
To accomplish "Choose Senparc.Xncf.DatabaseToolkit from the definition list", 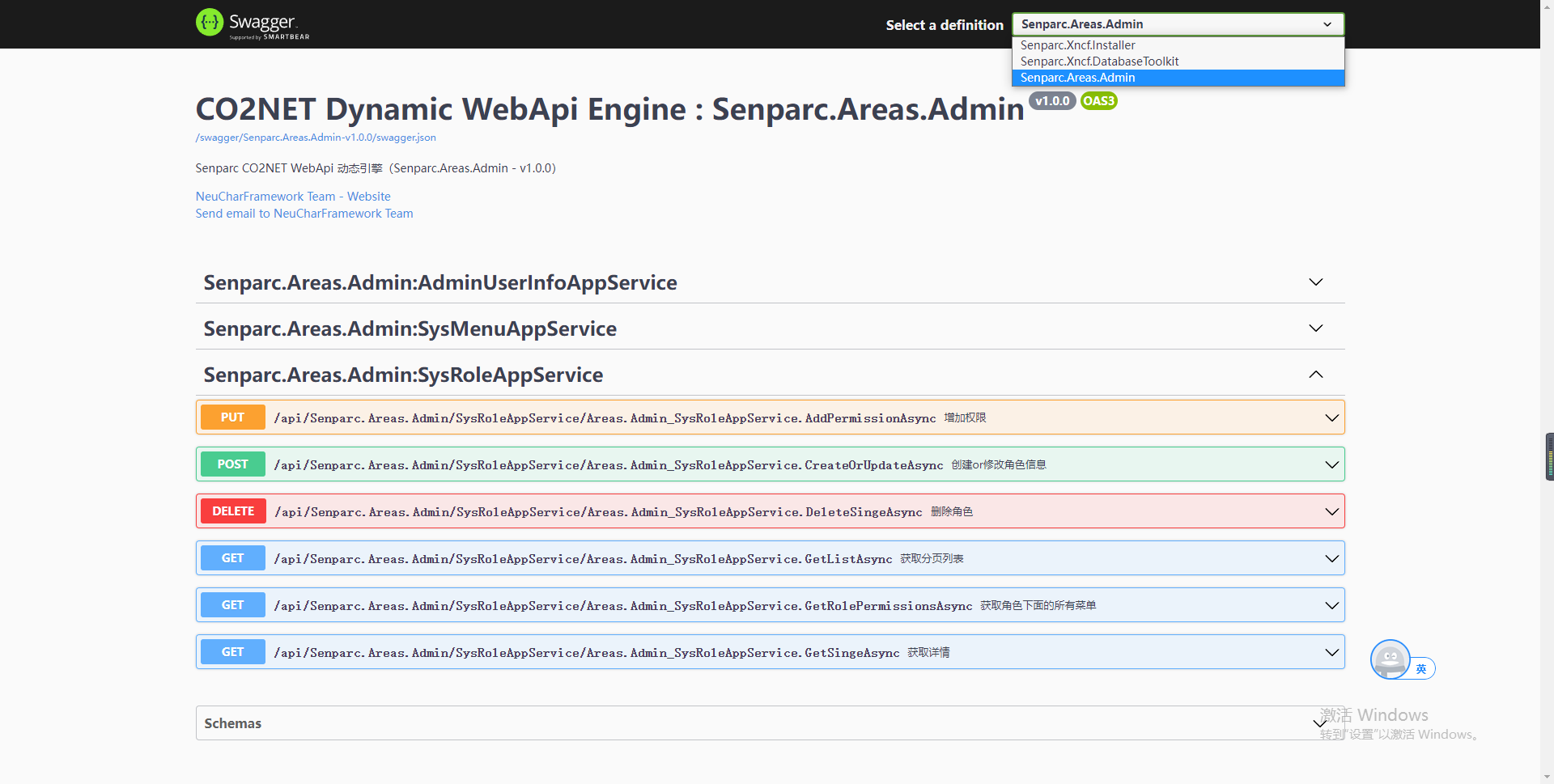I will point(1178,61).
